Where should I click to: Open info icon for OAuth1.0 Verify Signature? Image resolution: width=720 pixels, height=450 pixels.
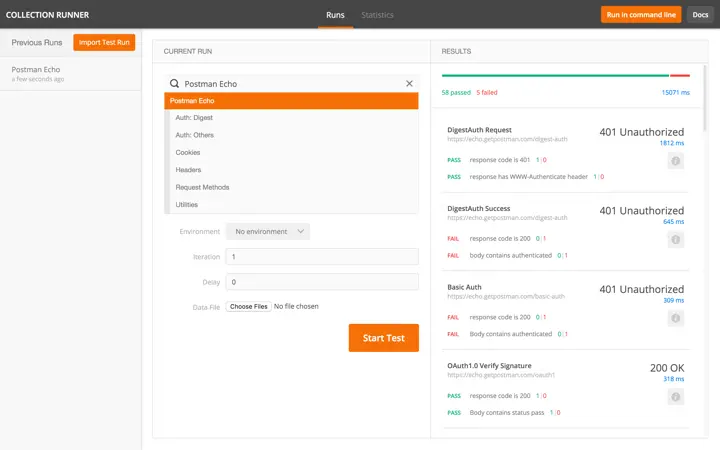pyautogui.click(x=675, y=397)
